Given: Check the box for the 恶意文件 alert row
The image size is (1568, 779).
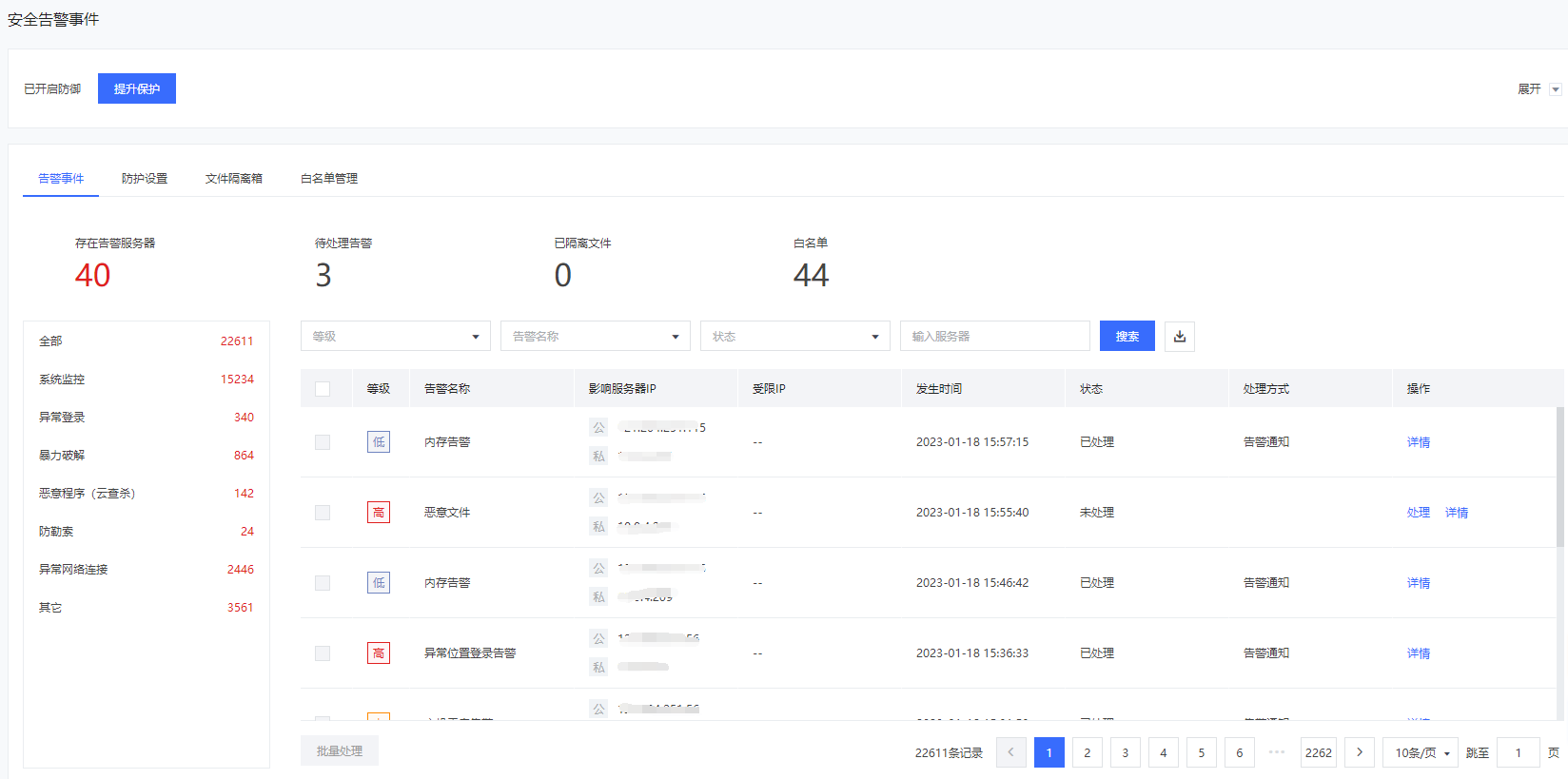Looking at the screenshot, I should click(323, 513).
